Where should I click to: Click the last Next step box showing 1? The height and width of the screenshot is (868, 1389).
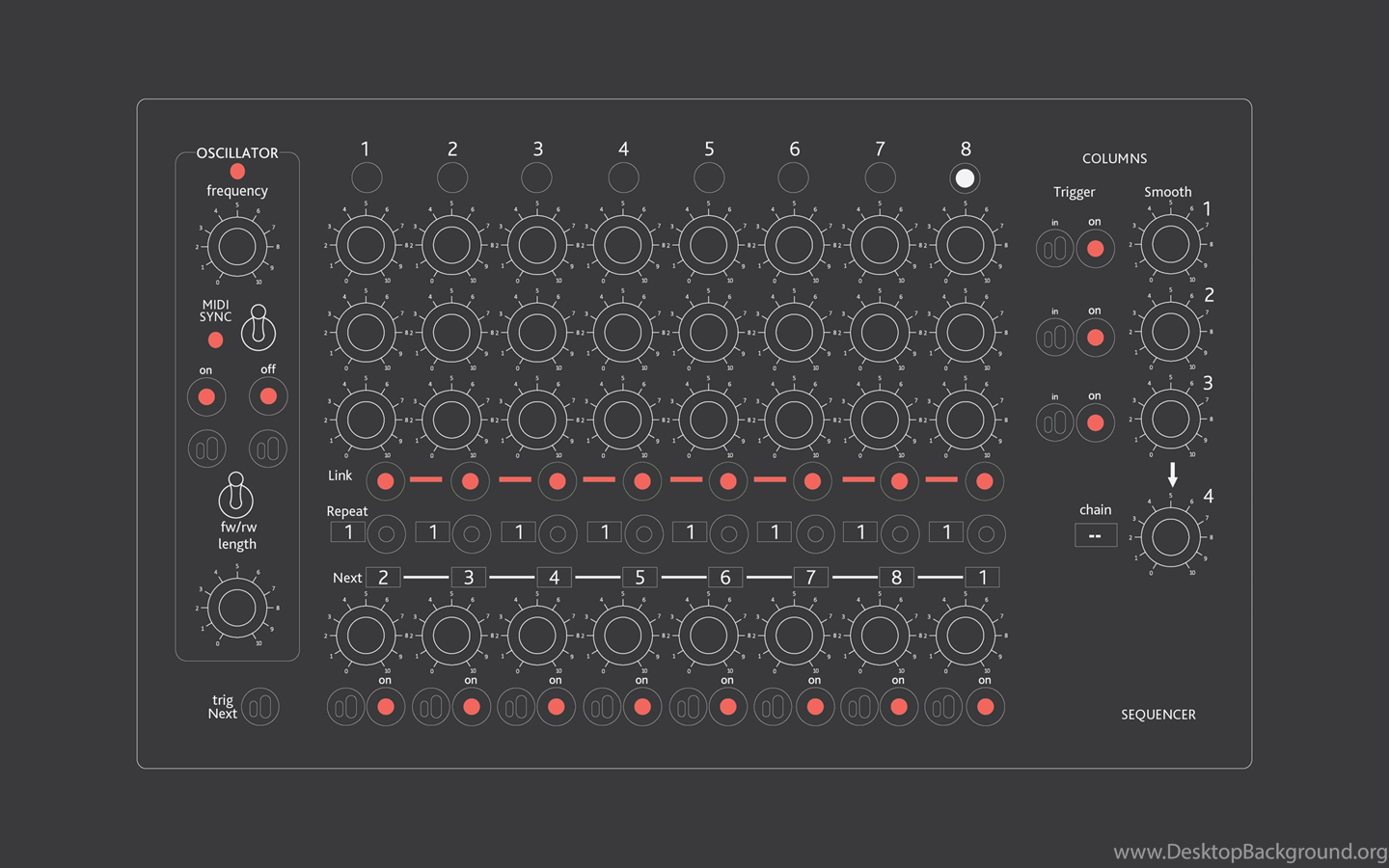pos(982,578)
